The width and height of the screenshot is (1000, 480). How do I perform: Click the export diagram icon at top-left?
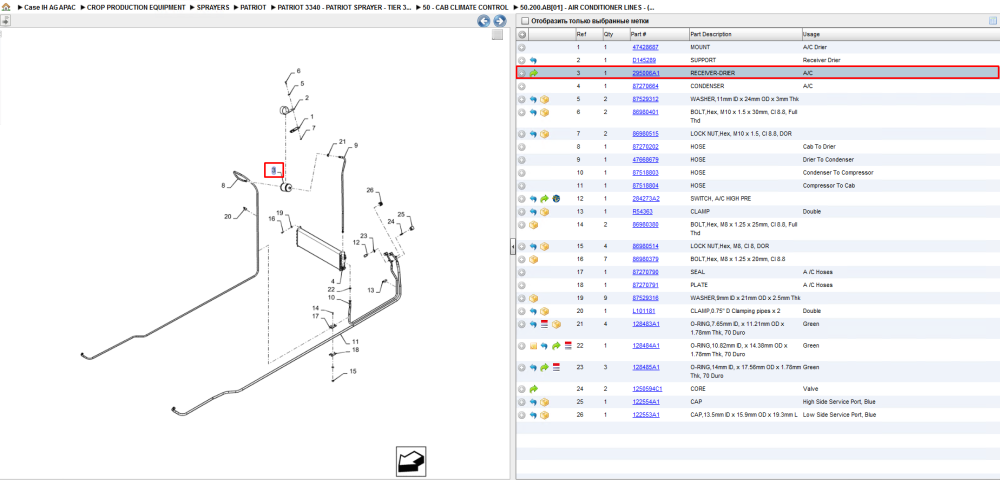[6, 20]
